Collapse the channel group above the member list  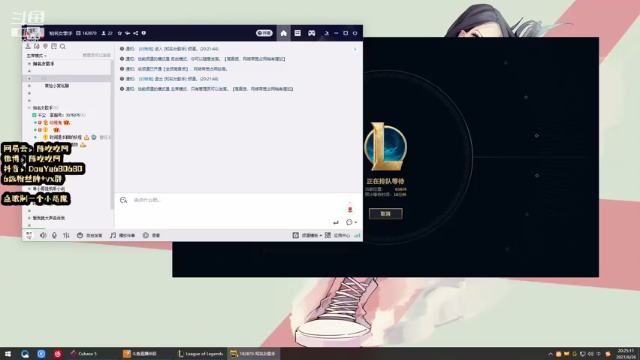pos(29,108)
